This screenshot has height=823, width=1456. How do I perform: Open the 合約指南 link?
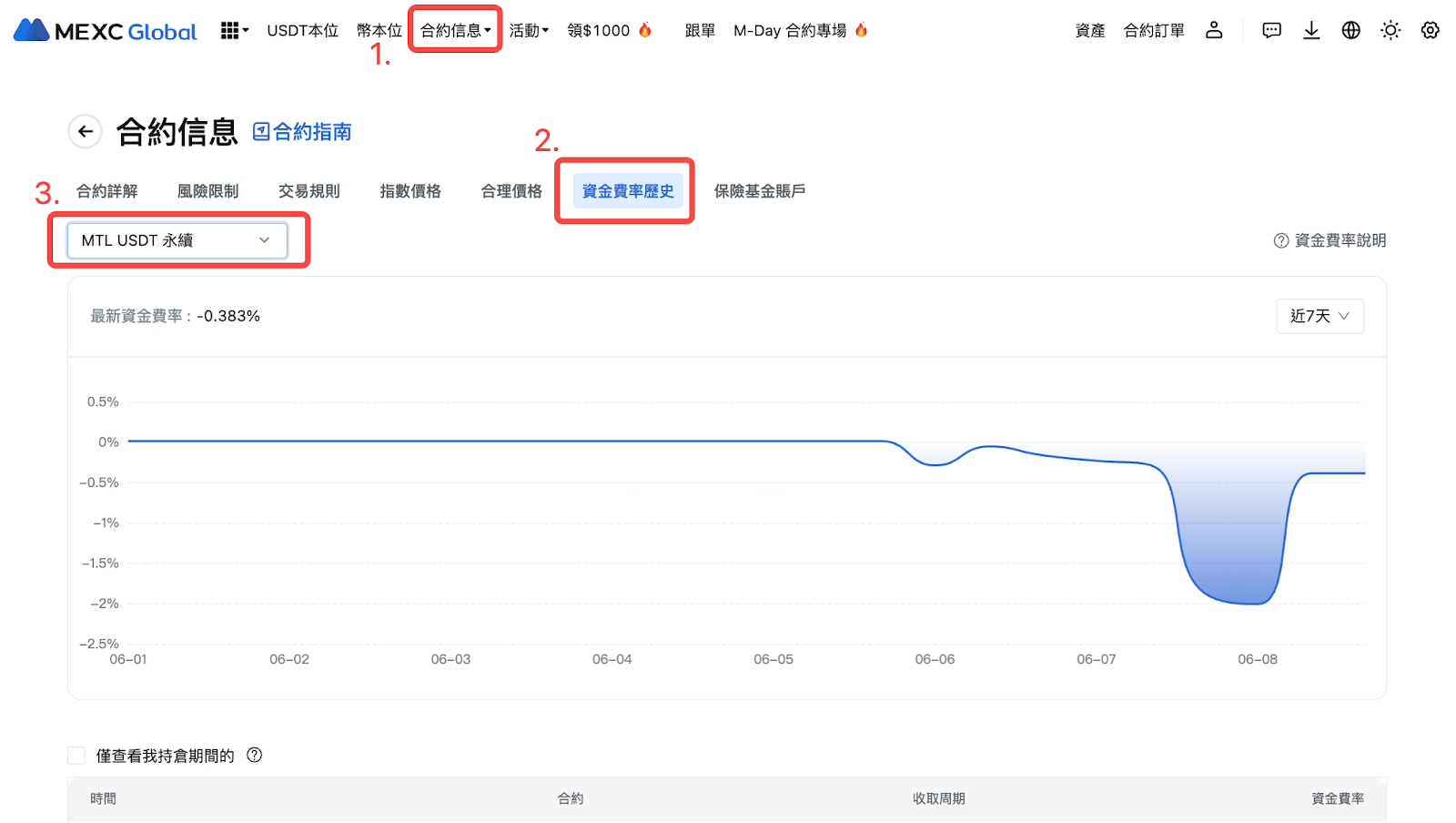pyautogui.click(x=302, y=132)
